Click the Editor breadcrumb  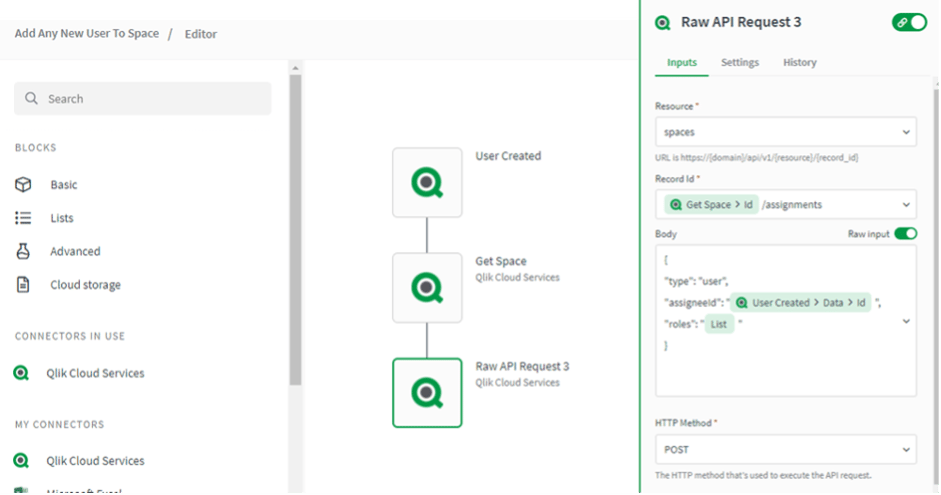click(x=200, y=34)
